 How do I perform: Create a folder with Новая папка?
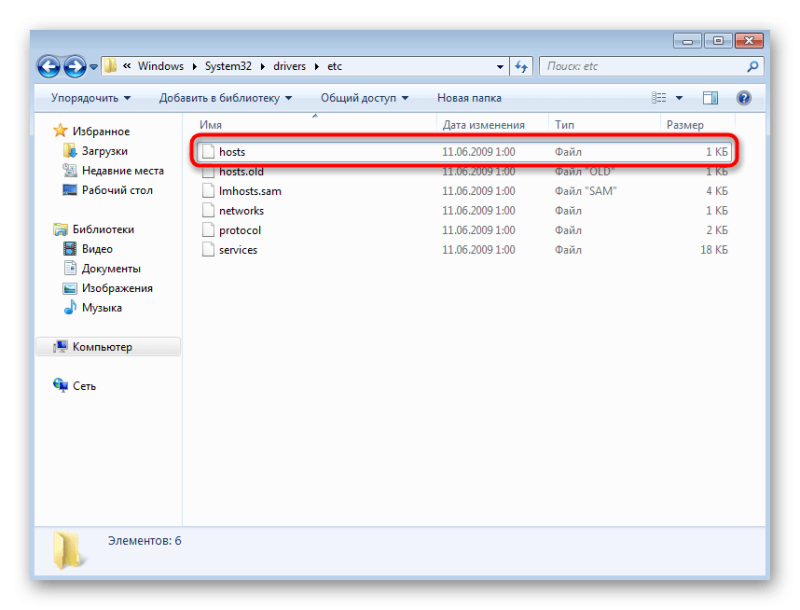(469, 98)
